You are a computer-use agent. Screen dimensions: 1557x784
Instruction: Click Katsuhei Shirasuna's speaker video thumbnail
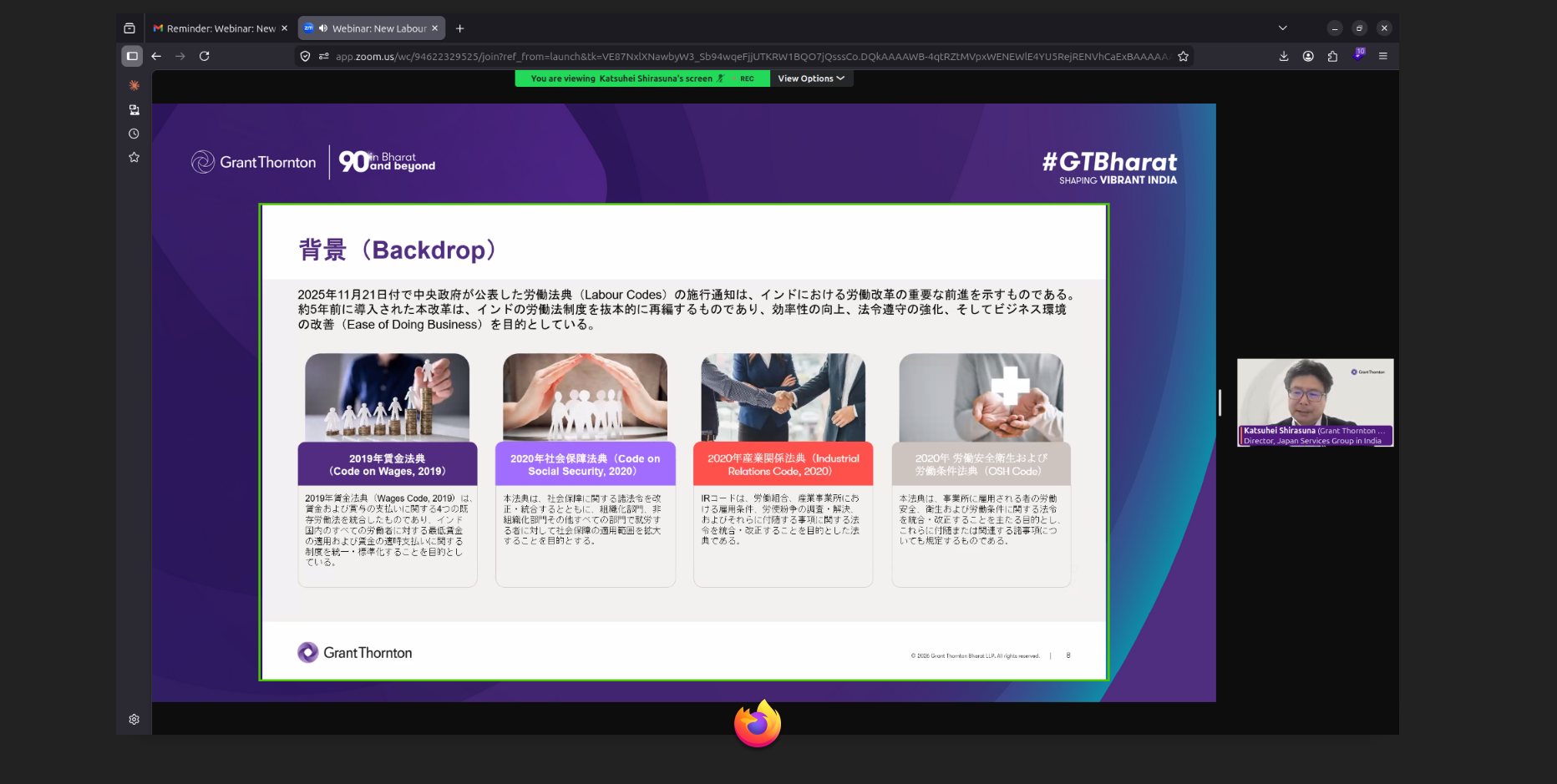click(1315, 402)
